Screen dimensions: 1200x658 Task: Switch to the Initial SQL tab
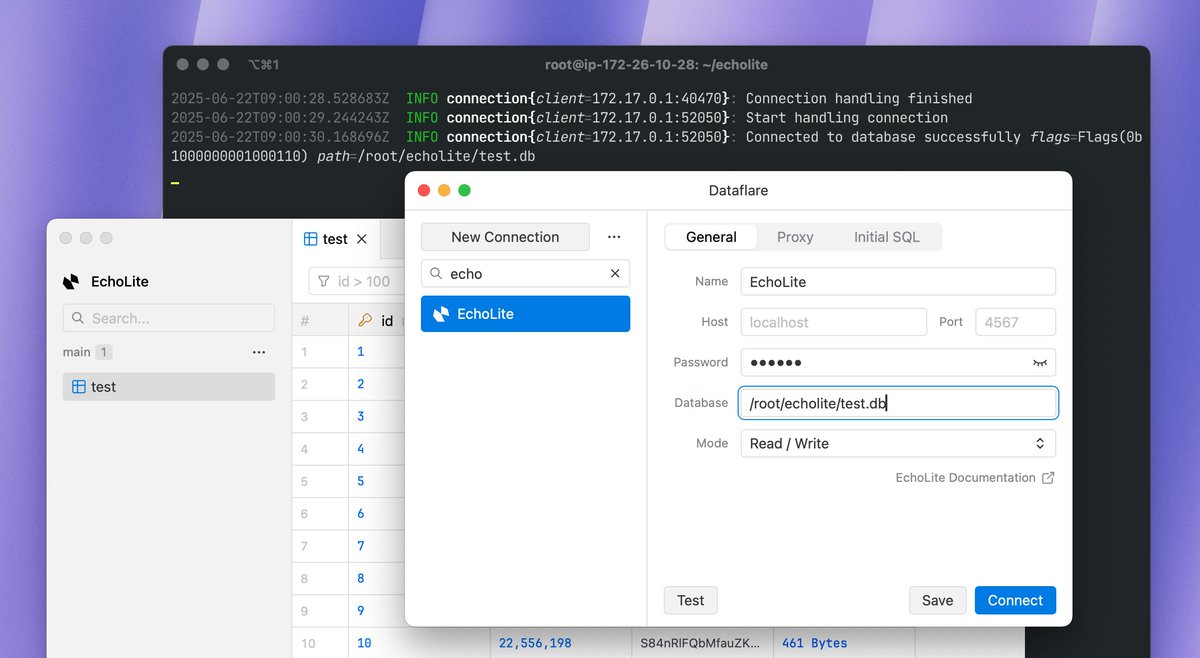(886, 237)
